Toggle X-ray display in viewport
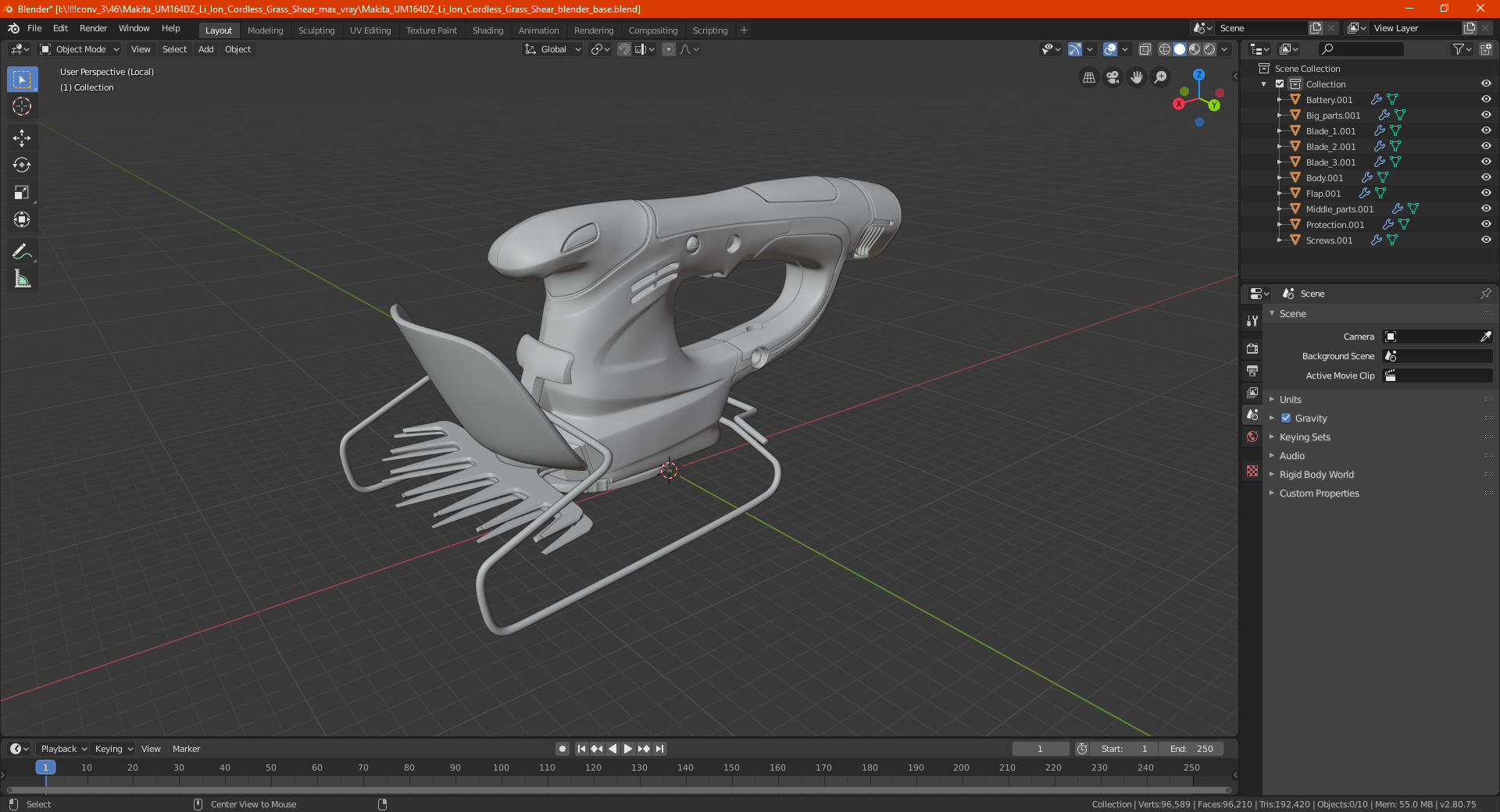This screenshot has width=1500, height=812. click(1145, 49)
